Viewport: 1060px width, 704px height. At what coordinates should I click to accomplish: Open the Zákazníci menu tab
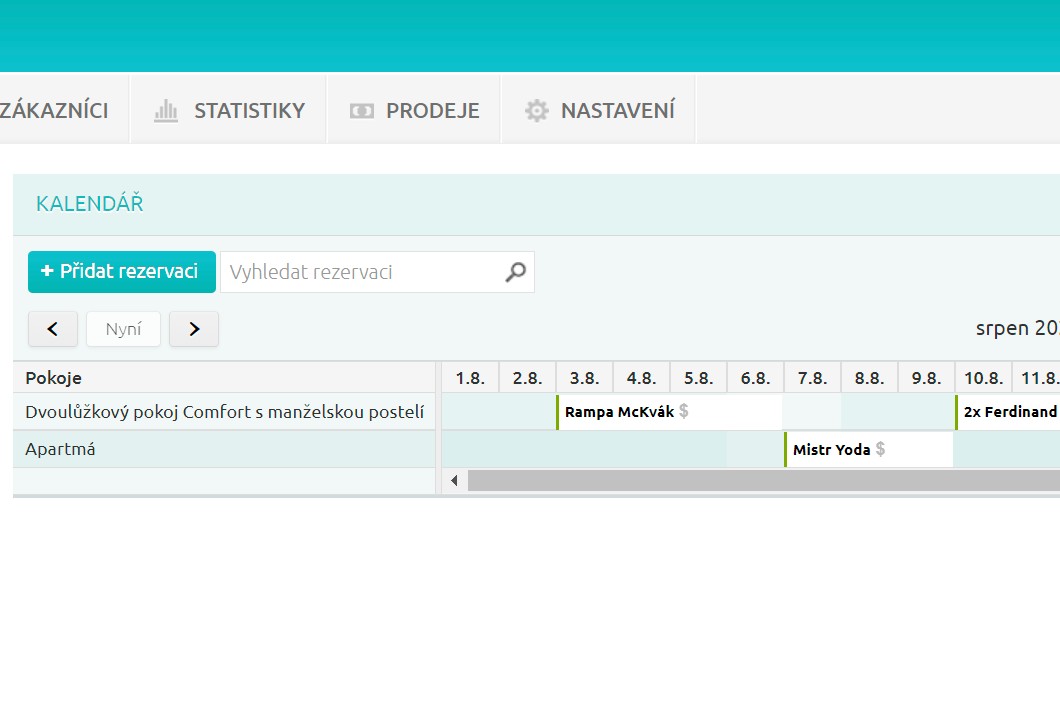54,110
